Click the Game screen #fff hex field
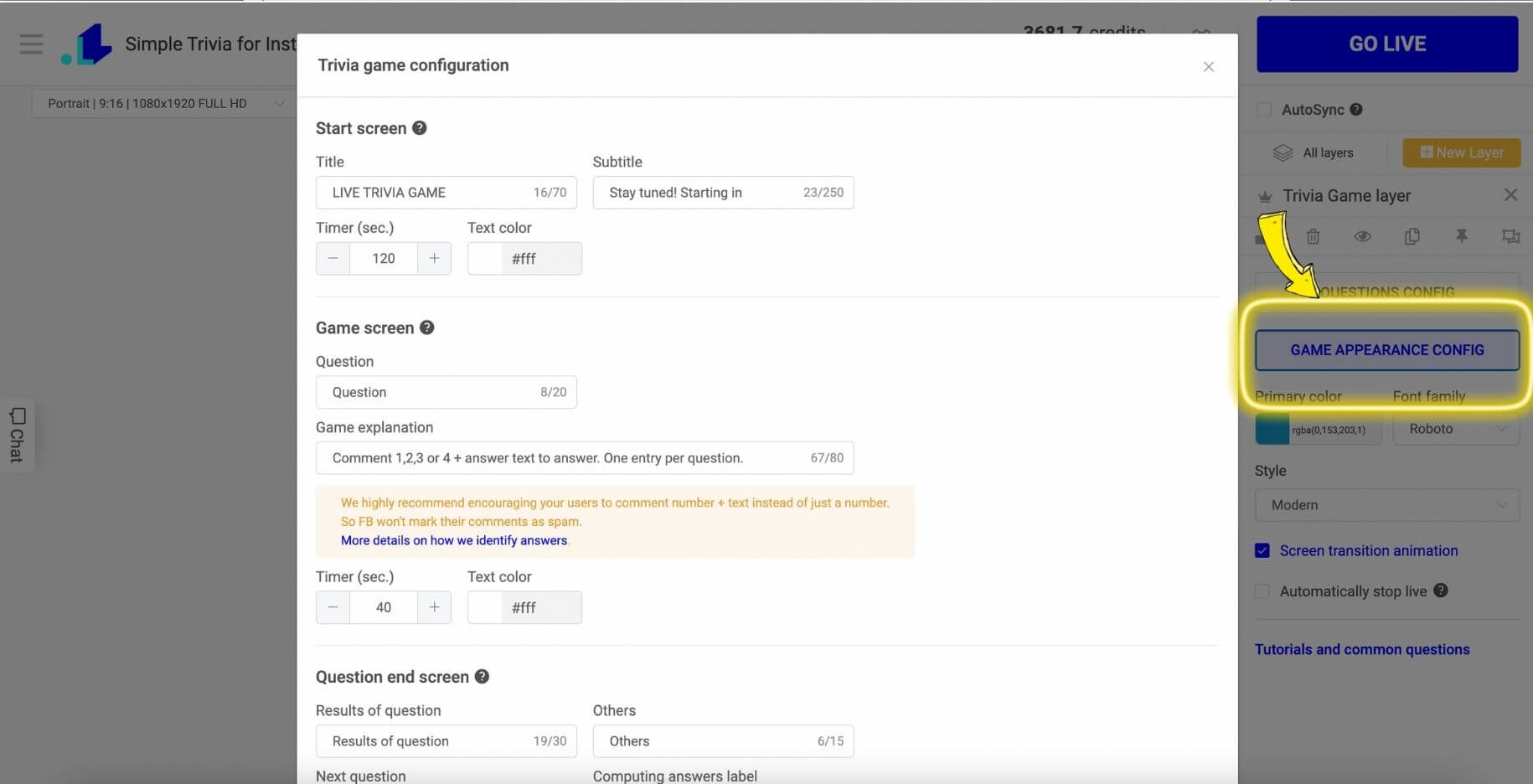The width and height of the screenshot is (1533, 784). [x=541, y=608]
